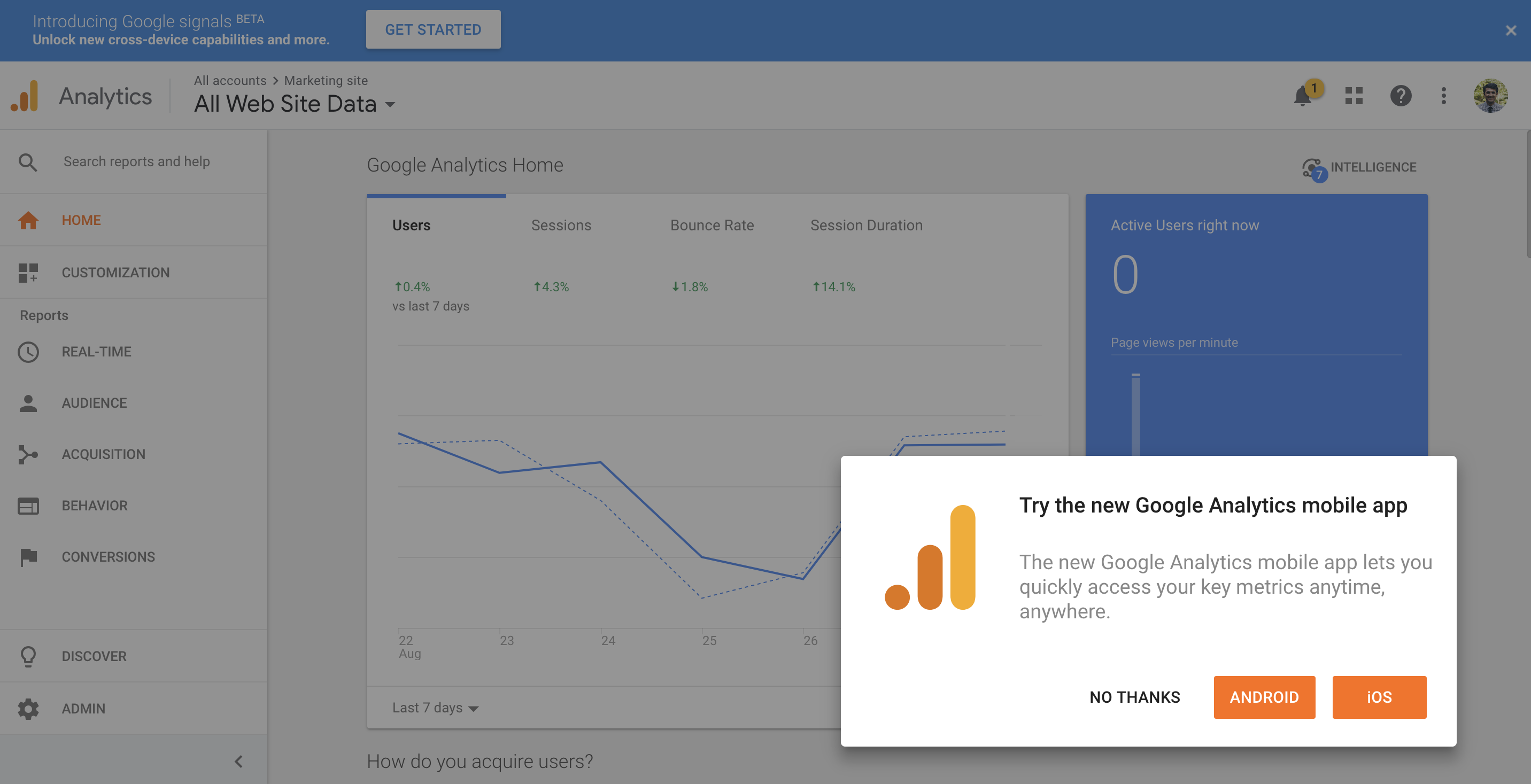This screenshot has width=1531, height=784.
Task: Click the Google Analytics notifications bell
Action: (1303, 95)
